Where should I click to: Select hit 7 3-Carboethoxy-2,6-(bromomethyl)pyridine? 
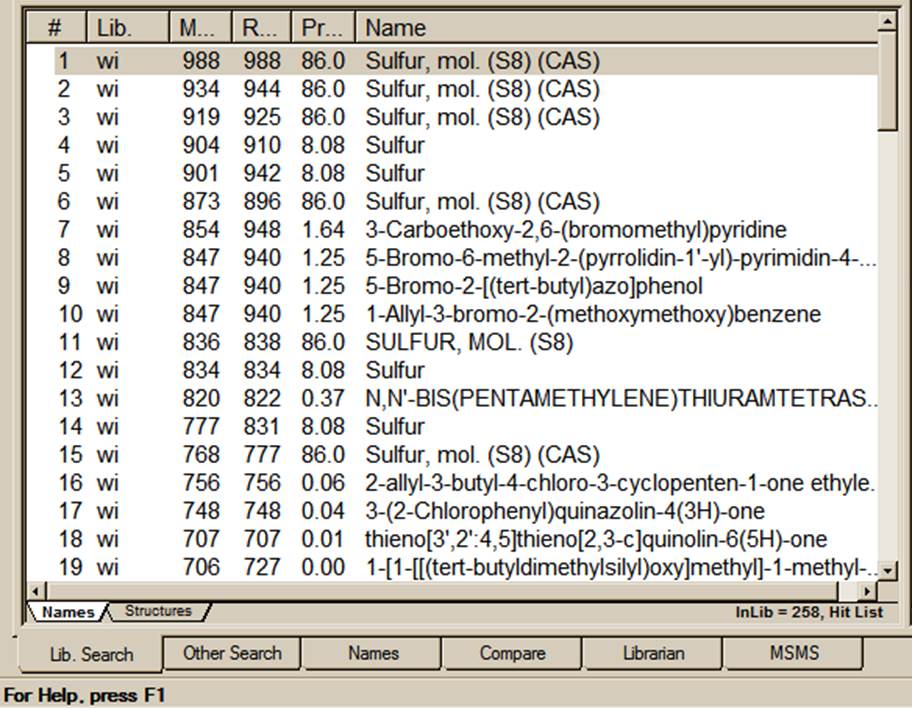[575, 230]
